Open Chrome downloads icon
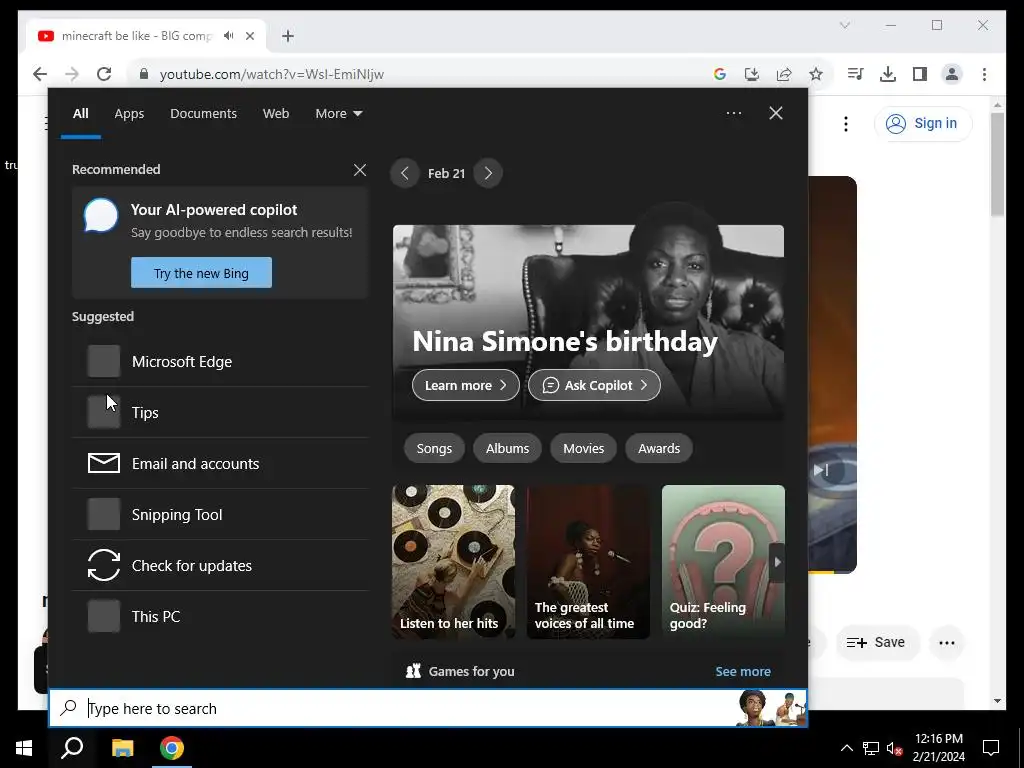 [x=888, y=74]
